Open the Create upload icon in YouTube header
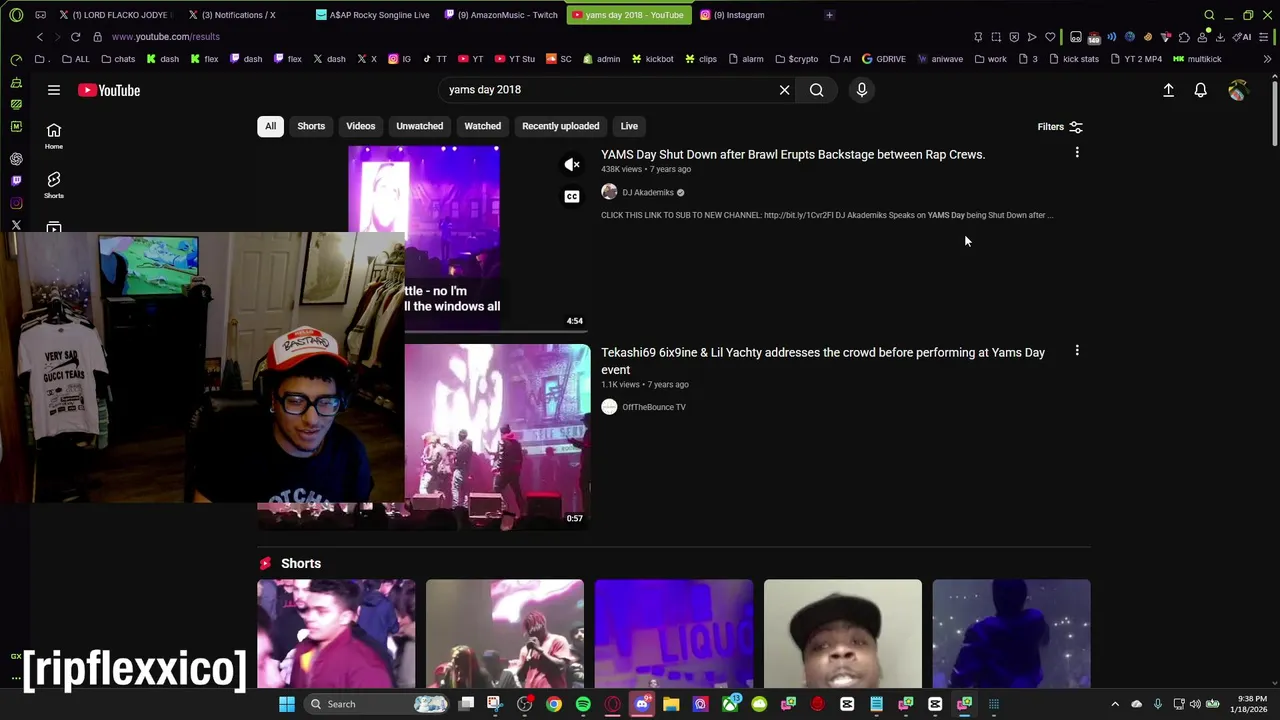1280x720 pixels. pyautogui.click(x=1168, y=90)
